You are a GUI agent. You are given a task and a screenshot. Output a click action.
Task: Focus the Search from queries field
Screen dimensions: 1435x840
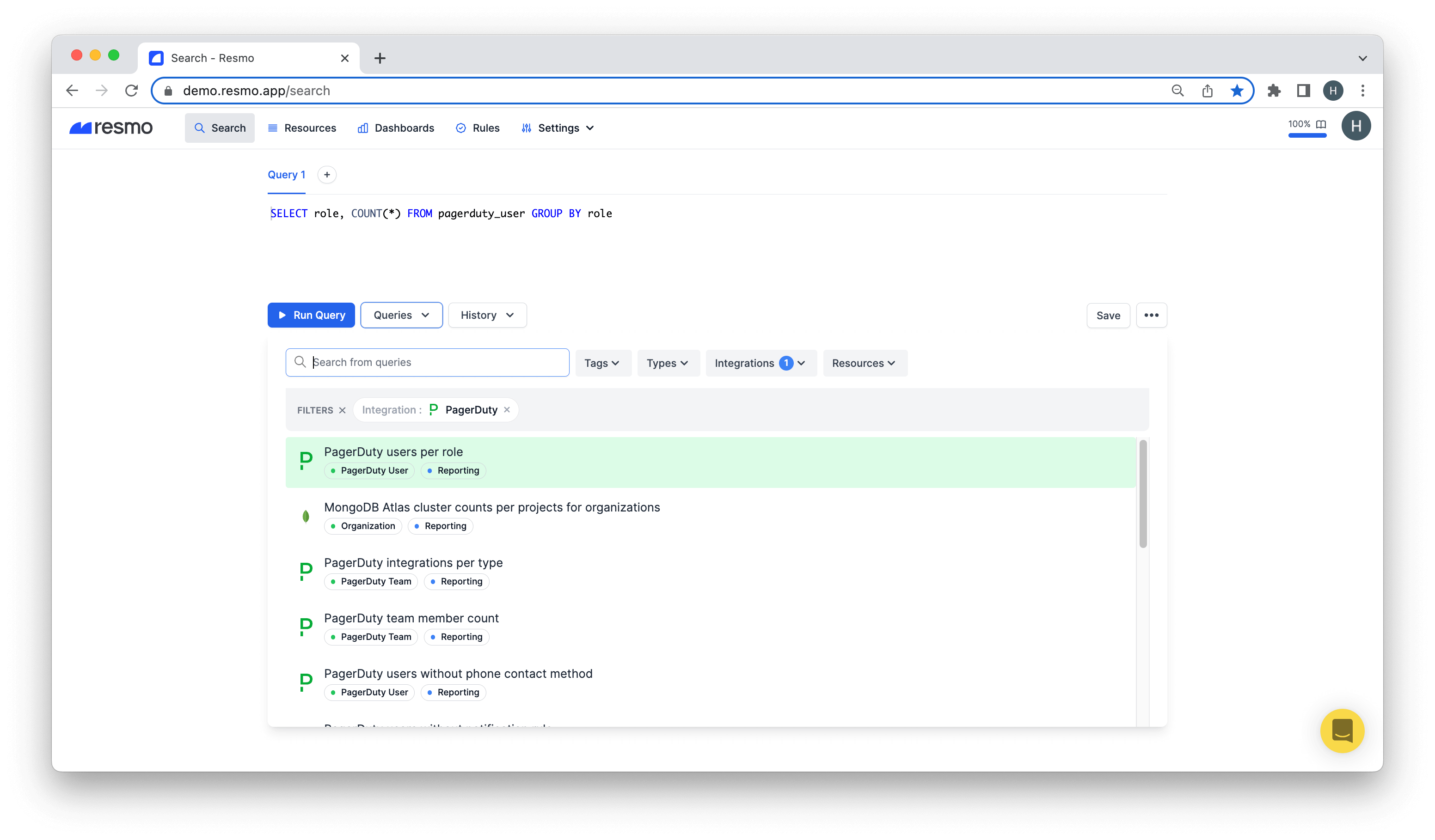[x=428, y=363]
